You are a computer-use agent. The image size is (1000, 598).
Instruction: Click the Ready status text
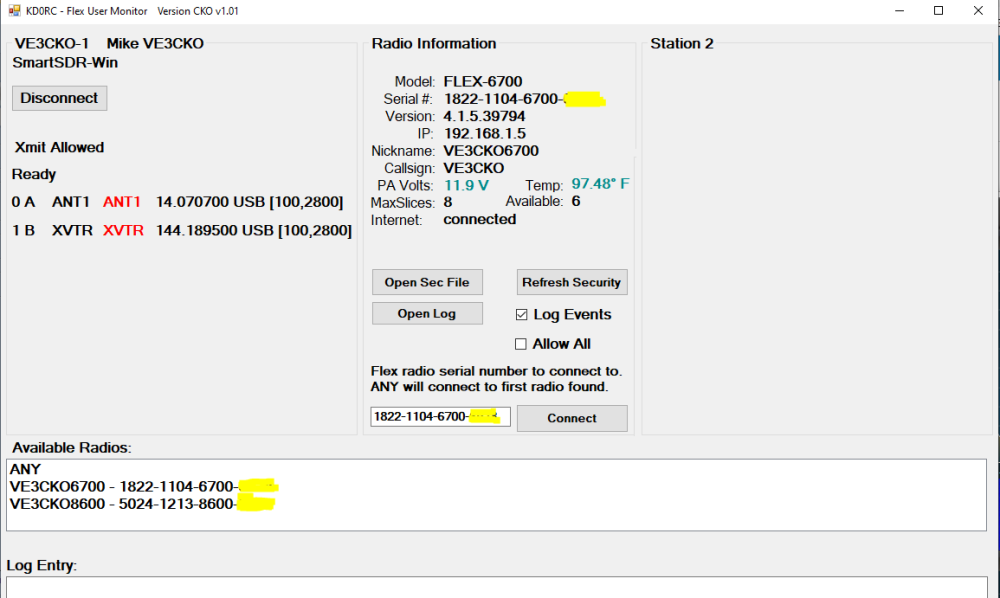tap(34, 175)
